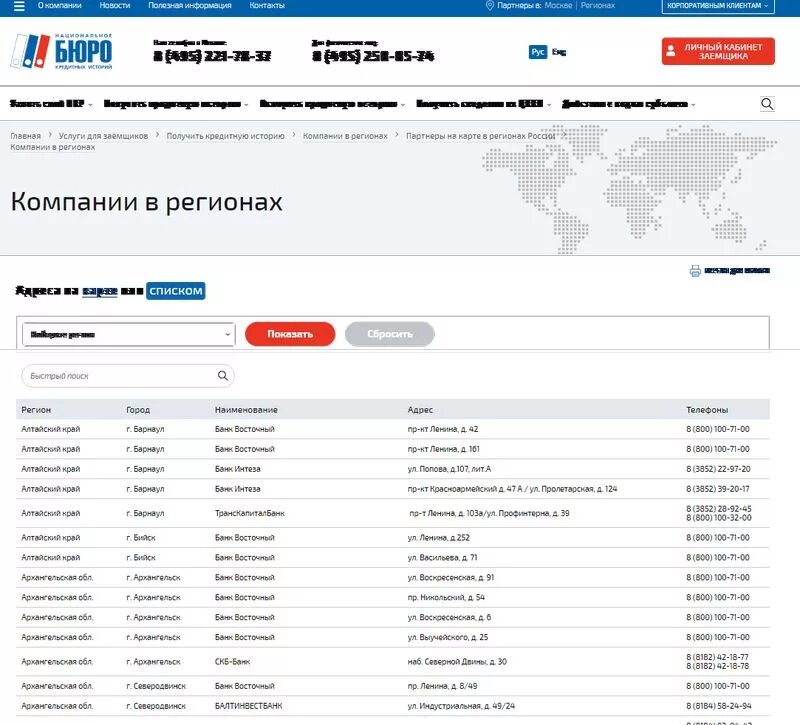
Task: Switch language to Eng
Action: coord(559,52)
